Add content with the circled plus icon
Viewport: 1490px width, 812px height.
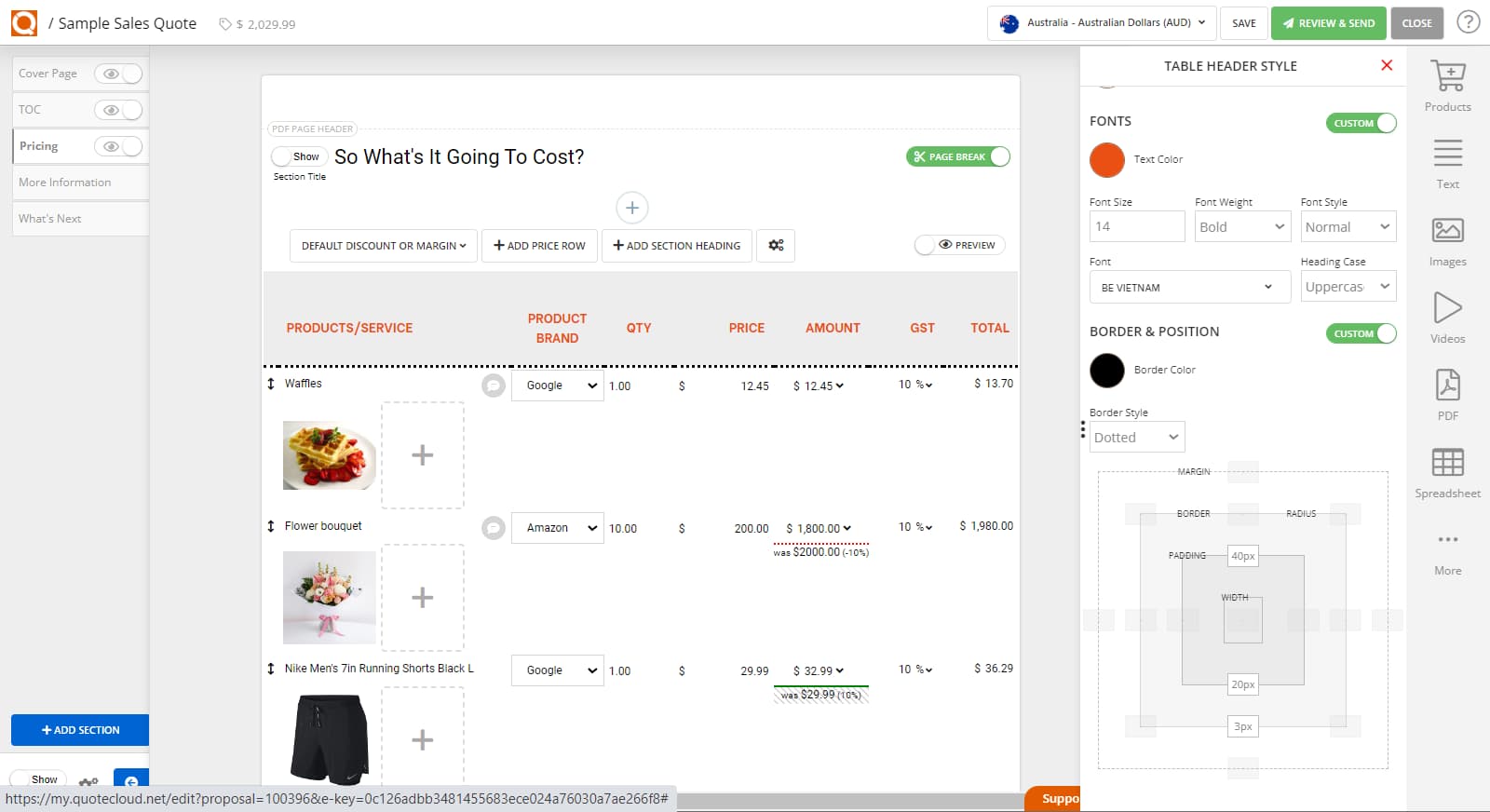[631, 208]
